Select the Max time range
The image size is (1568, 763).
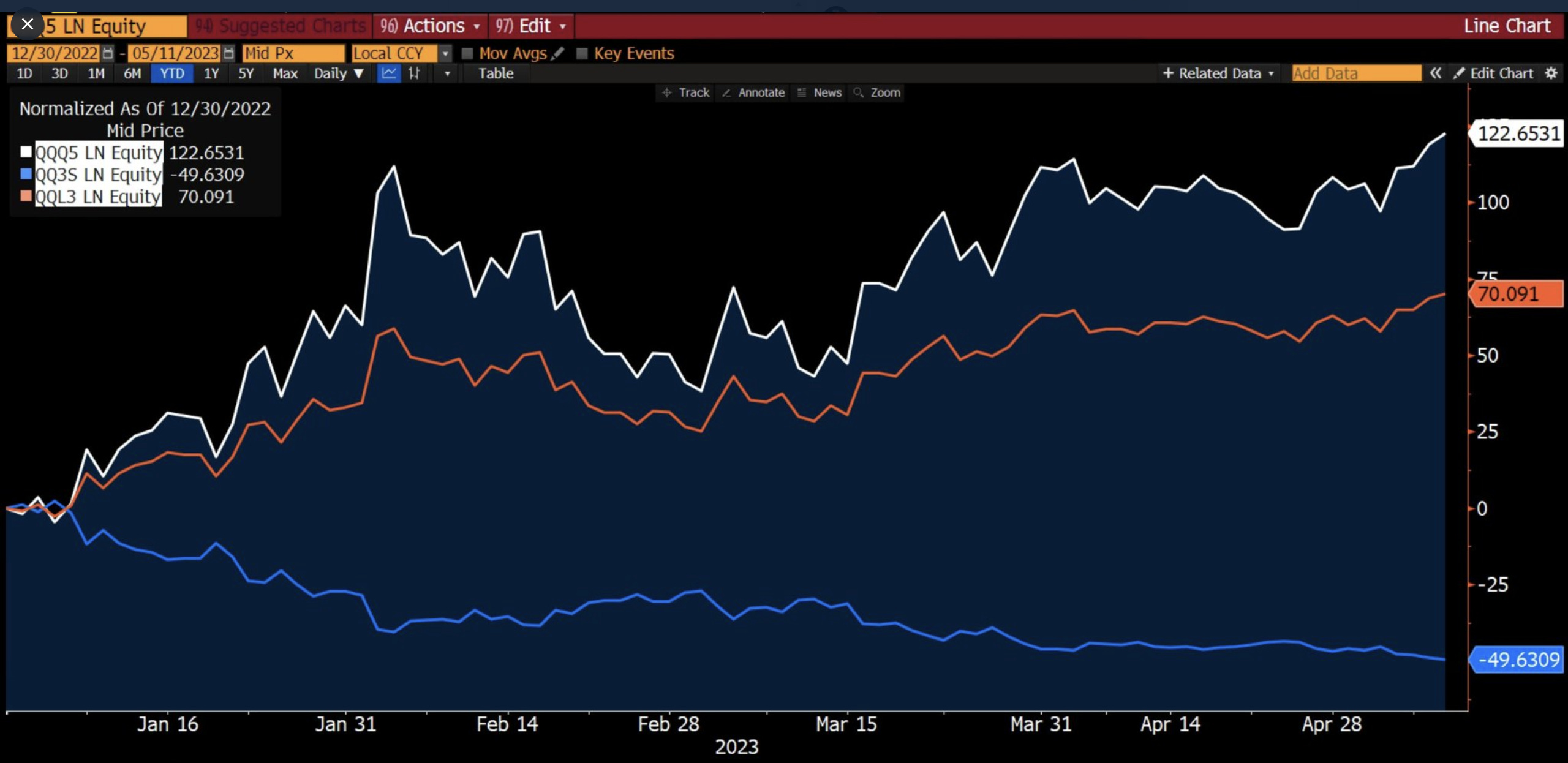tap(285, 73)
